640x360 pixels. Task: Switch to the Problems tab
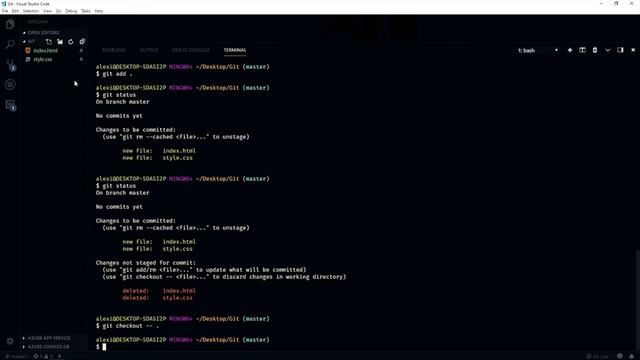coord(114,50)
